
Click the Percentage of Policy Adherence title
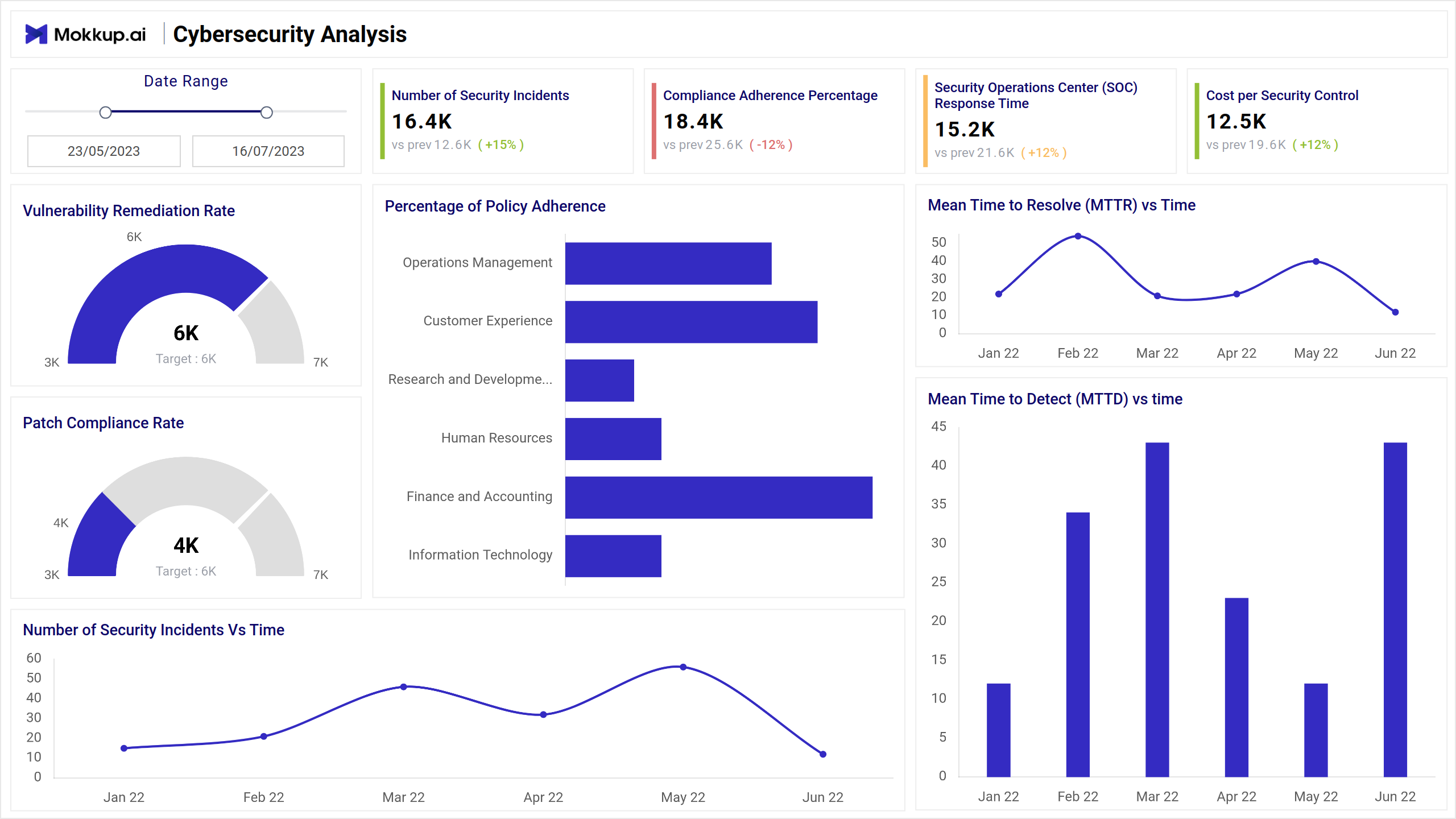pos(495,206)
